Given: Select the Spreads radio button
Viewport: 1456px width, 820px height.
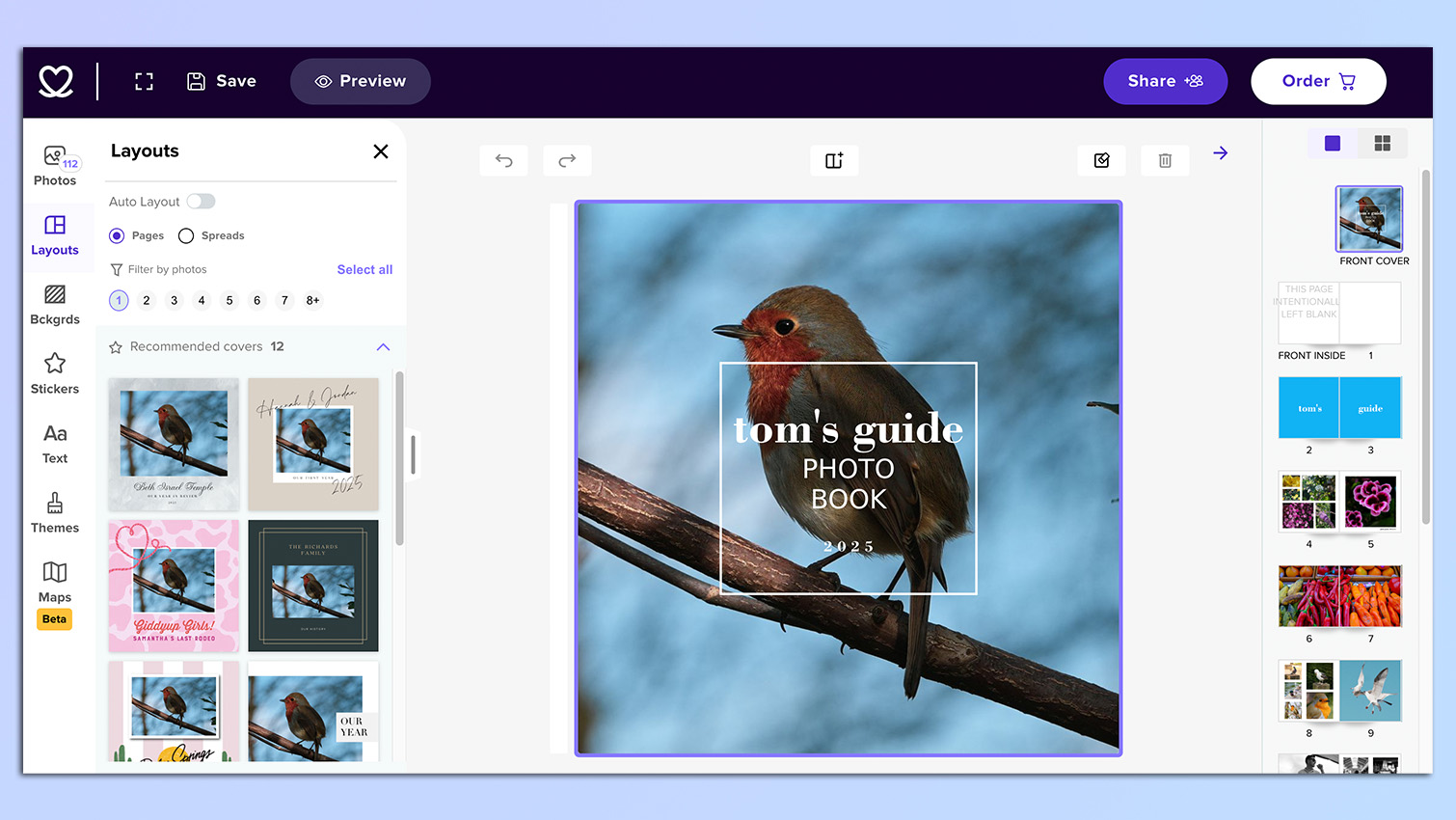Looking at the screenshot, I should point(185,235).
